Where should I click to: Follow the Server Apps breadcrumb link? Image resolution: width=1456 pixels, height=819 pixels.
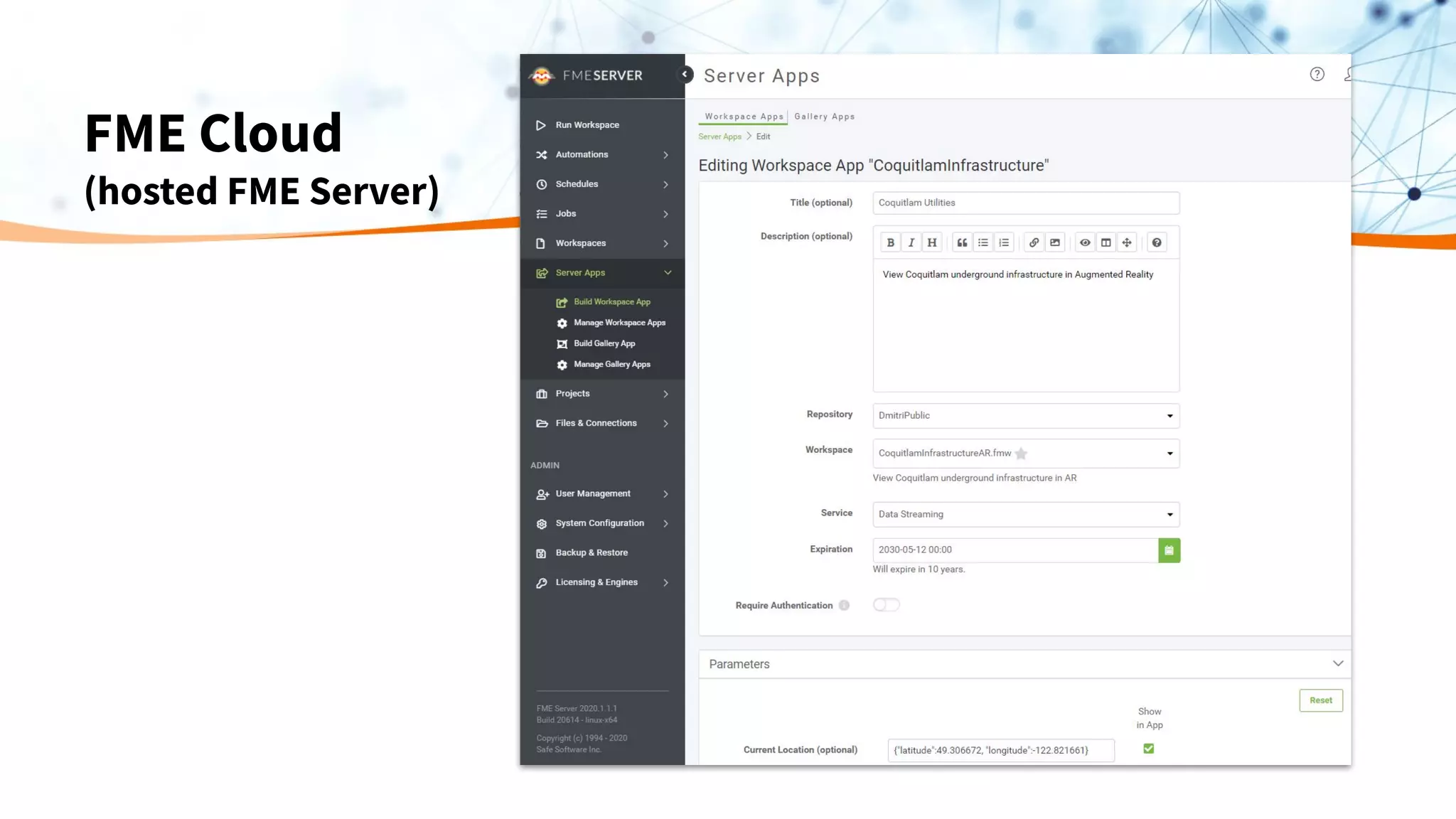(719, 136)
